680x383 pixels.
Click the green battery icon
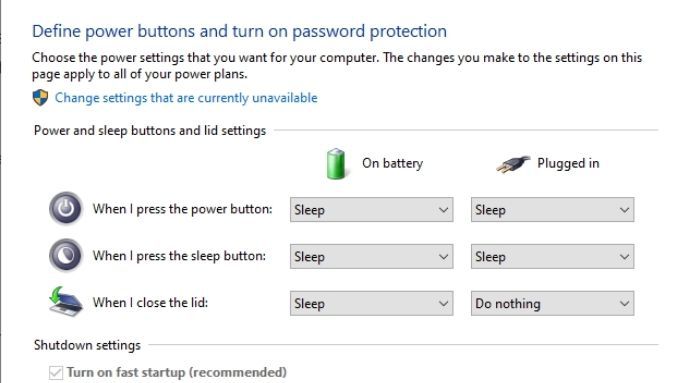[x=336, y=164]
